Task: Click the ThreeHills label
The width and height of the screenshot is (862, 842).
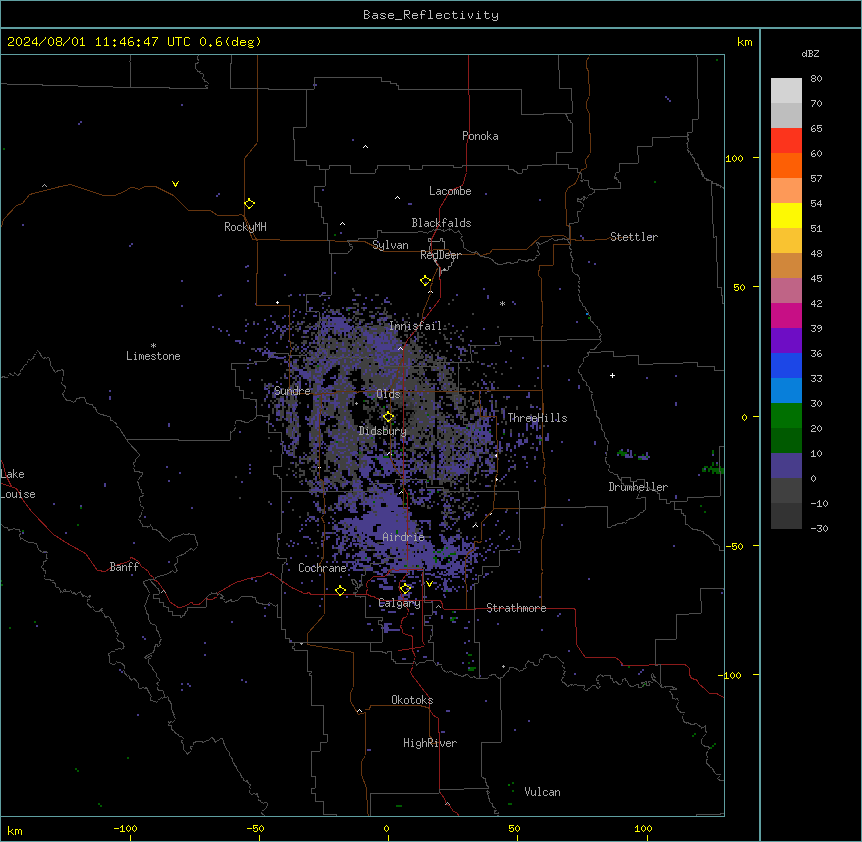Action: (x=537, y=418)
